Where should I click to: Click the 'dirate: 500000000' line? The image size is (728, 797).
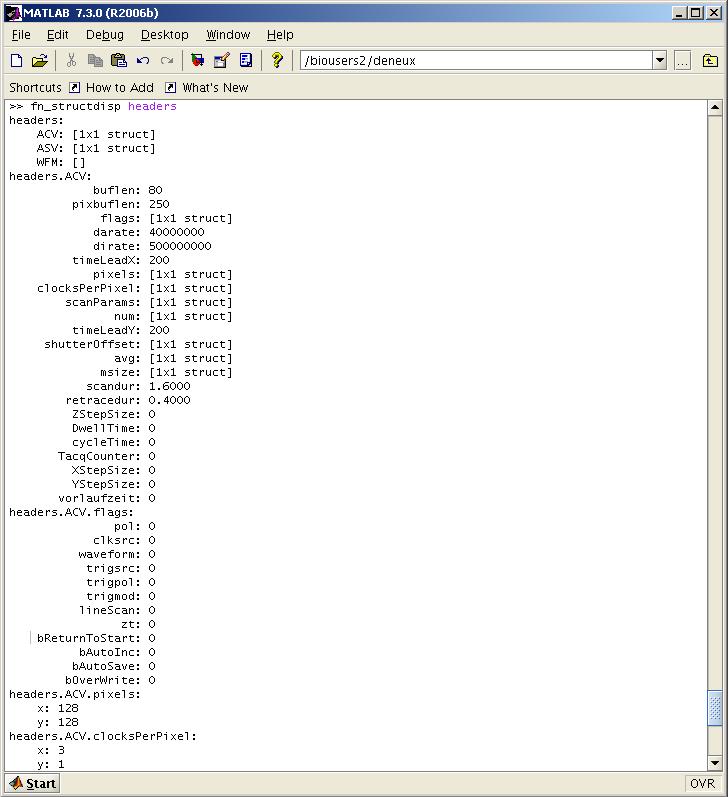(x=152, y=246)
